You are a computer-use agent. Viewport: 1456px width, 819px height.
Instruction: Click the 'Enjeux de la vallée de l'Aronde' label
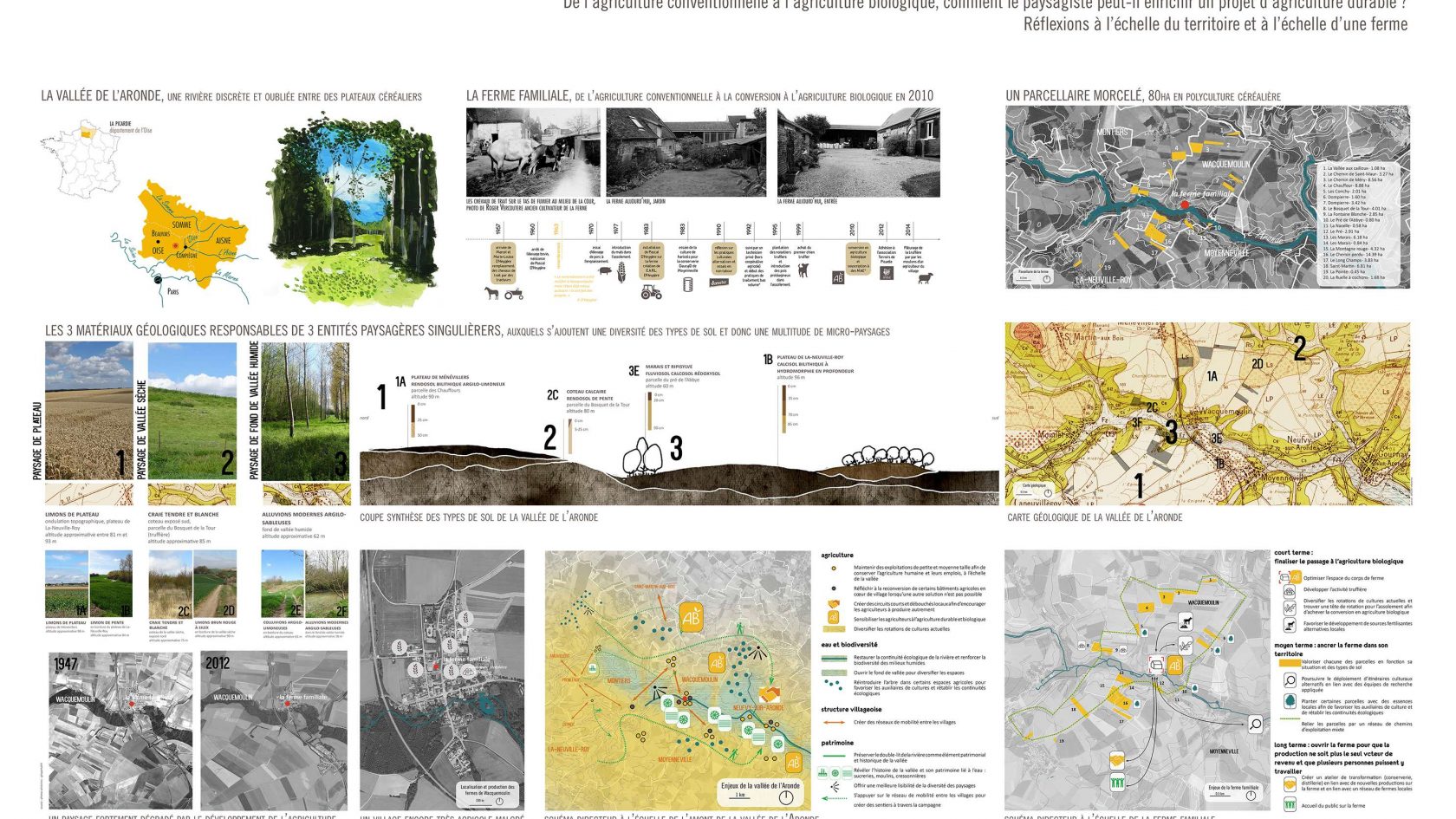point(760,786)
